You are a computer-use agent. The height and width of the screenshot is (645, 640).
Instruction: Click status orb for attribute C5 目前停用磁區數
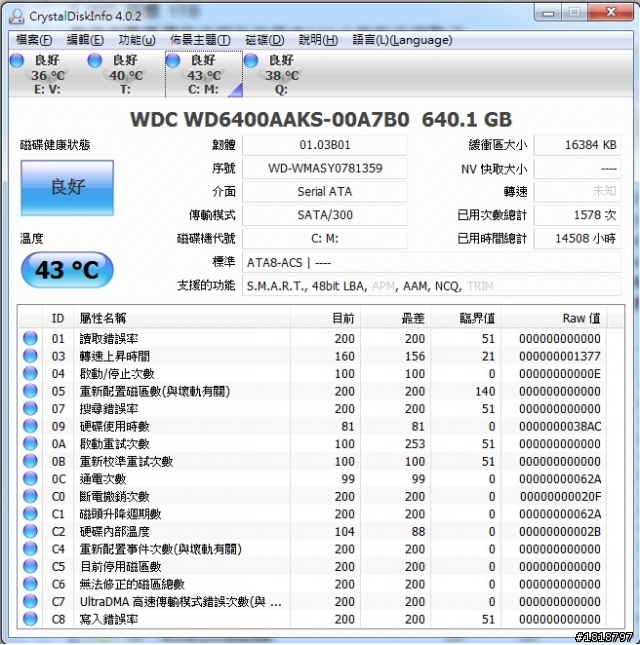pyautogui.click(x=30, y=566)
